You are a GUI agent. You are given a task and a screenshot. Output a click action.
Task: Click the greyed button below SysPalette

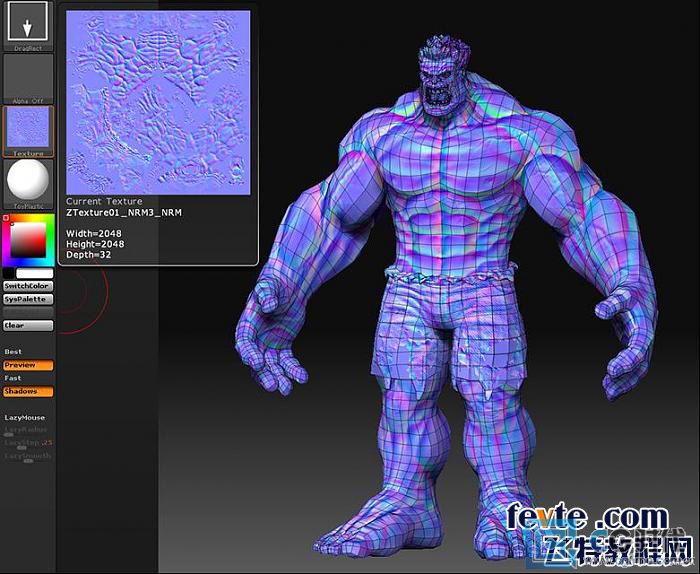tap(28, 312)
